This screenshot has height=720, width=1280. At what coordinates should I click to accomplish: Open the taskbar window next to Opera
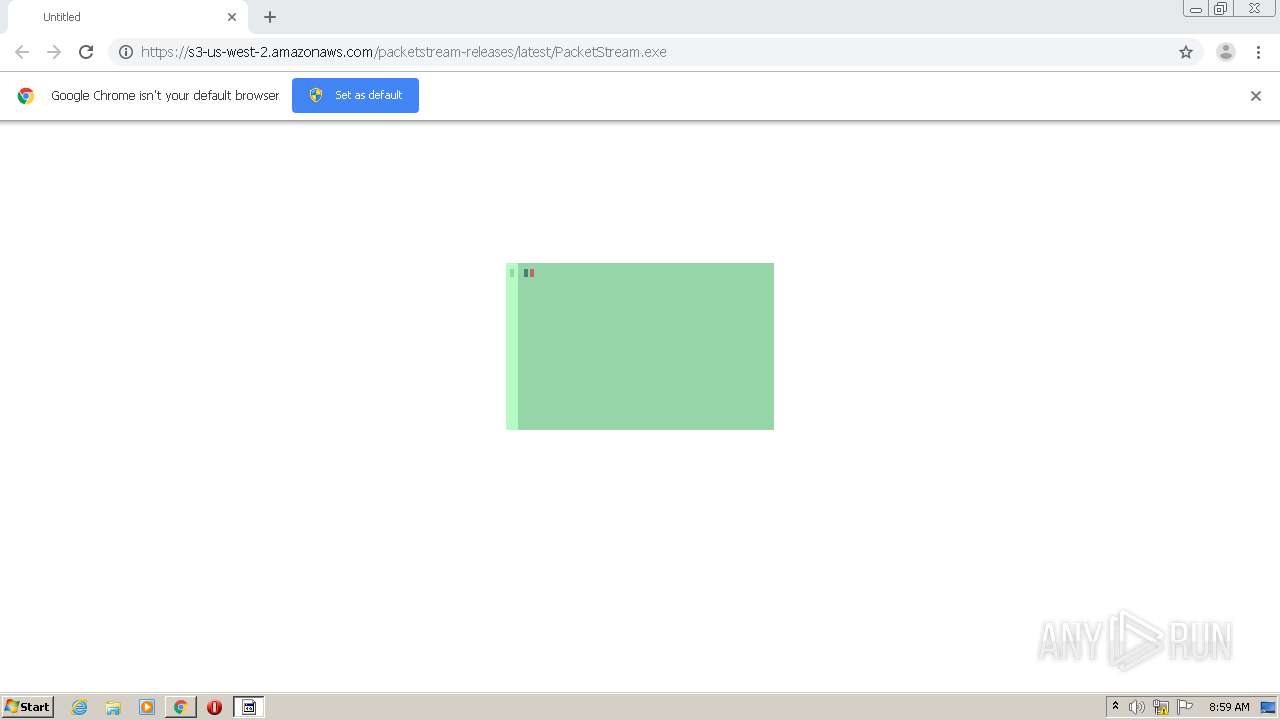point(249,707)
